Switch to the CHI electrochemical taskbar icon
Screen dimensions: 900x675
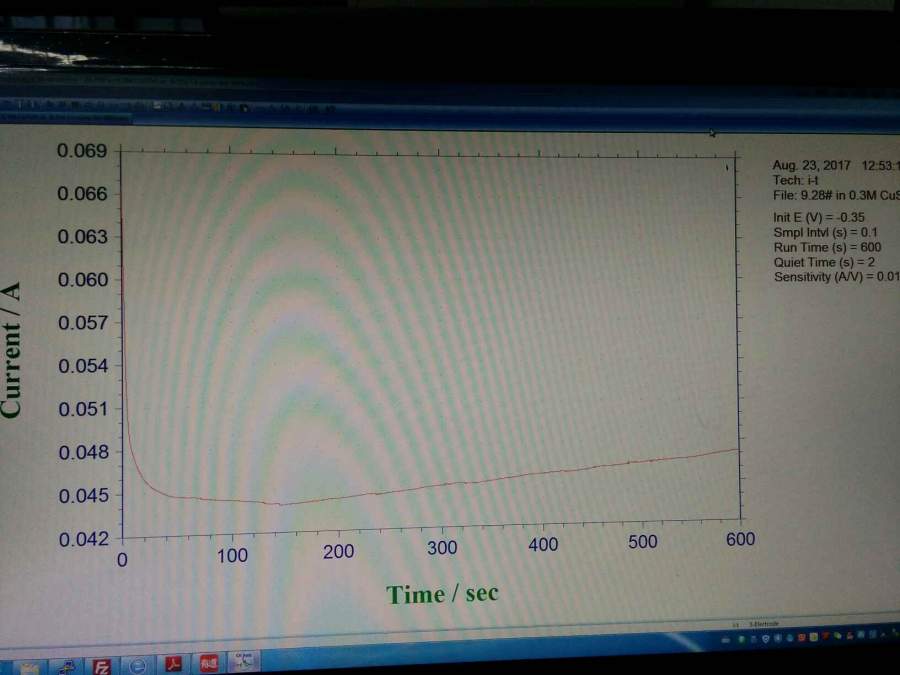pos(243,662)
